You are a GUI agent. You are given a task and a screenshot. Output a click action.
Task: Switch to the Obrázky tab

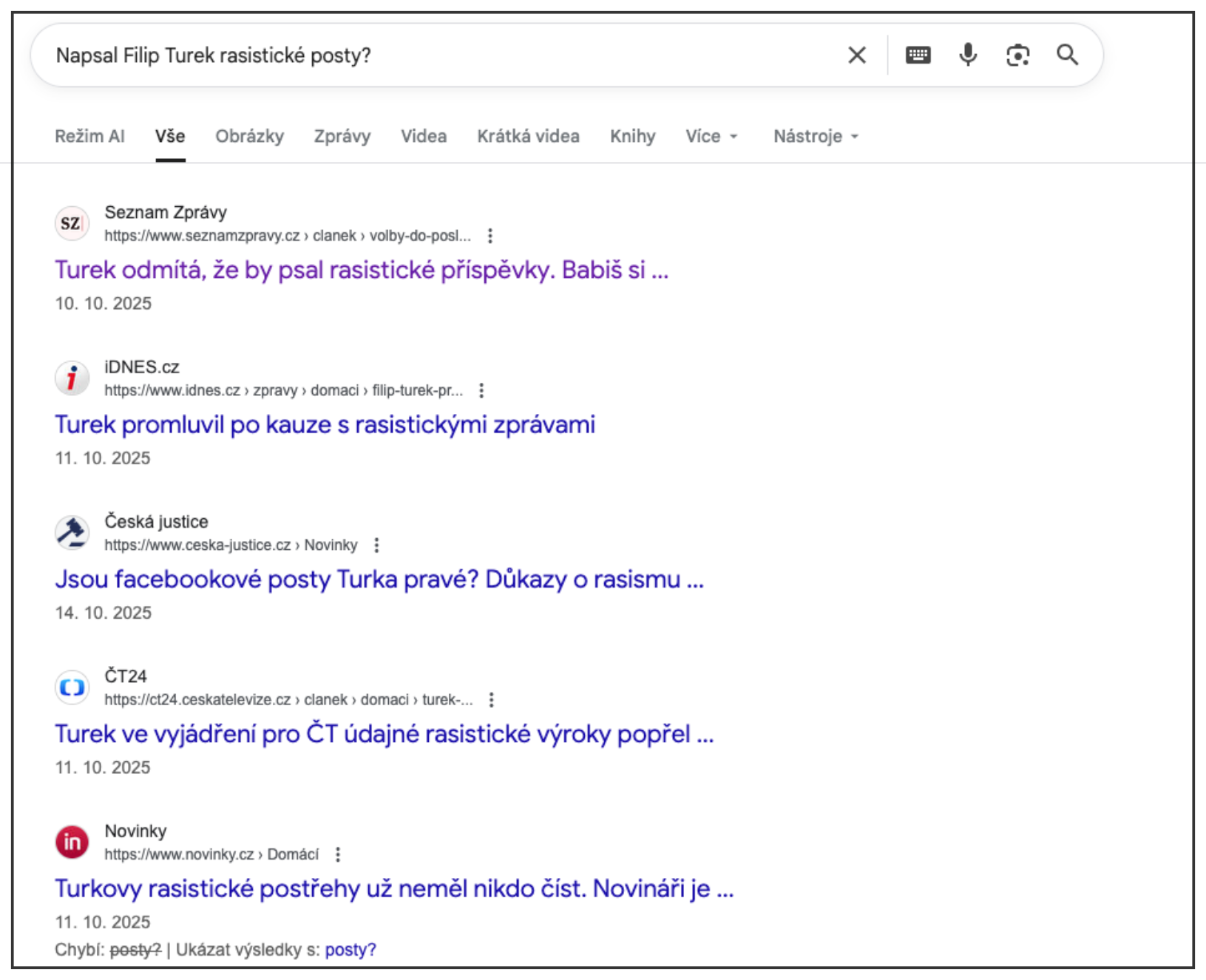click(x=249, y=137)
